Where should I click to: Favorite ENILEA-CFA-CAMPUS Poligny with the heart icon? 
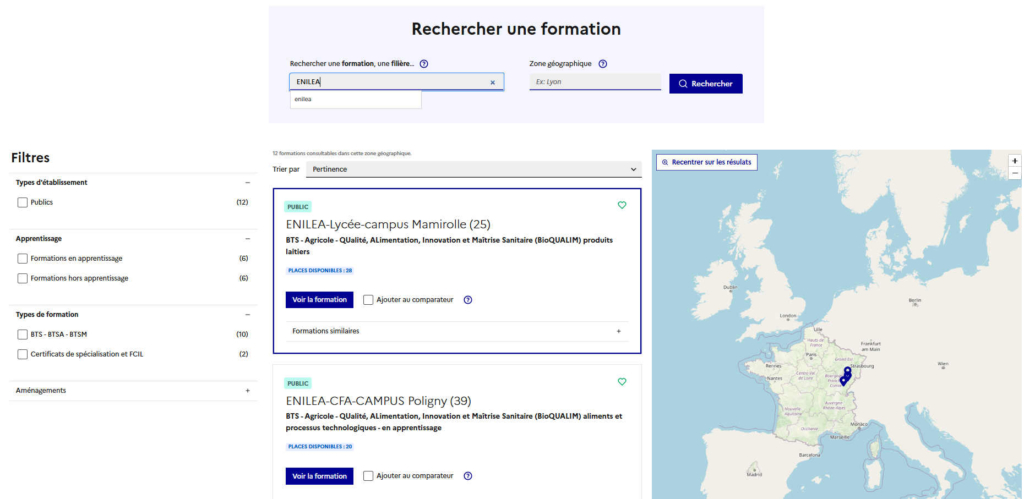622,381
